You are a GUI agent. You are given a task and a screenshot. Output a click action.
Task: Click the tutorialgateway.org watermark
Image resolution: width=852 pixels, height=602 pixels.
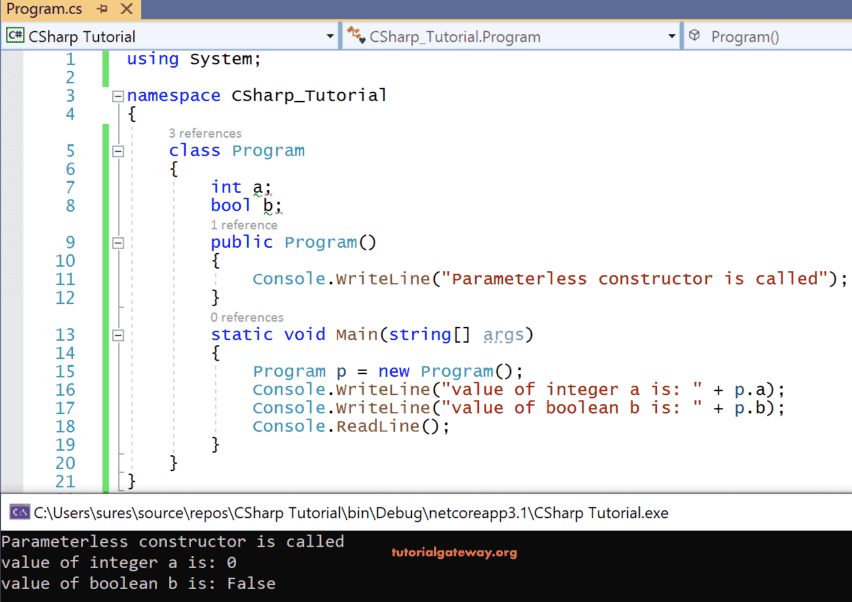(x=454, y=552)
